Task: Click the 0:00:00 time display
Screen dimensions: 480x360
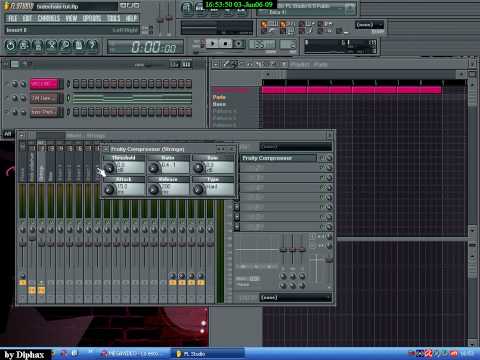Action: 146,47
